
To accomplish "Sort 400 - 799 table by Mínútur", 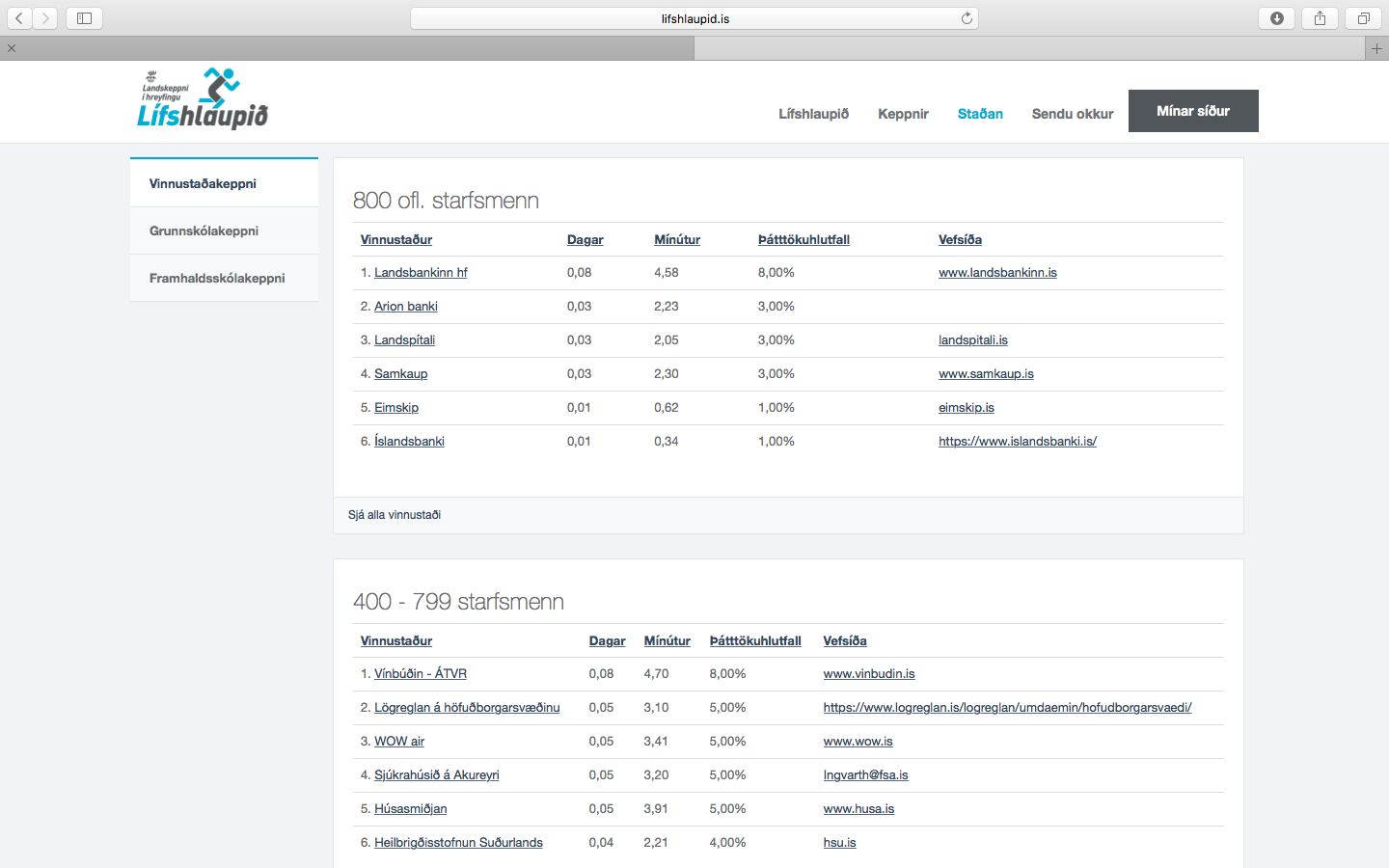I will [667, 640].
